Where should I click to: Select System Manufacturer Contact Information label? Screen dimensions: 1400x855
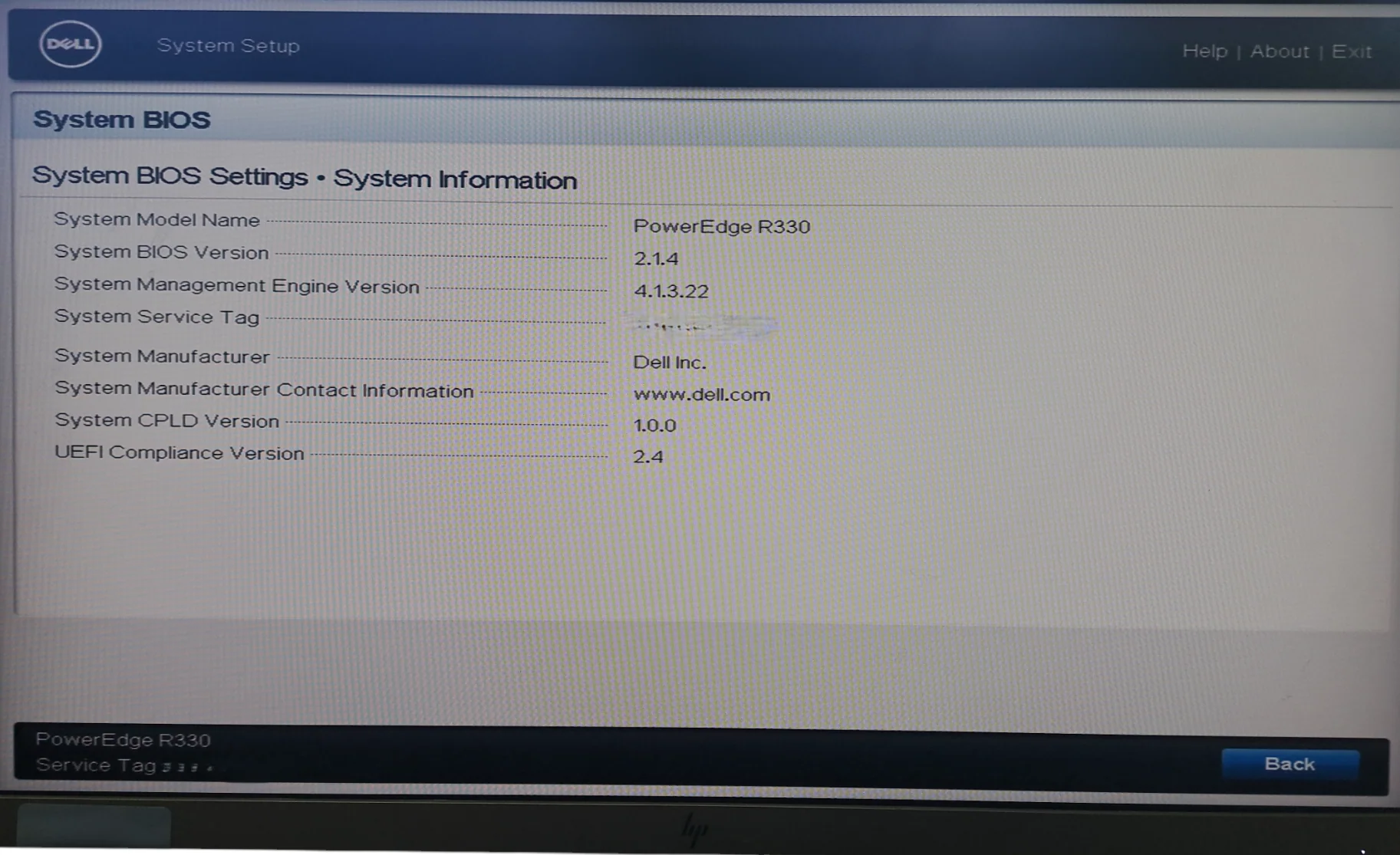[x=264, y=390]
